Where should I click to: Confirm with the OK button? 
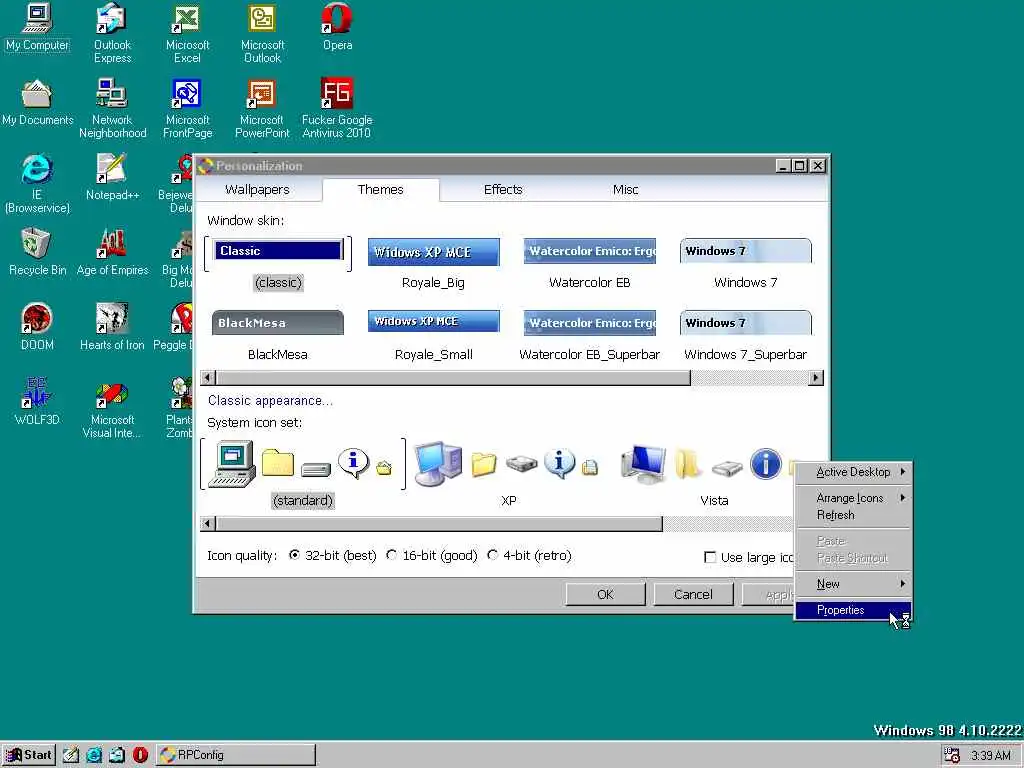[605, 594]
